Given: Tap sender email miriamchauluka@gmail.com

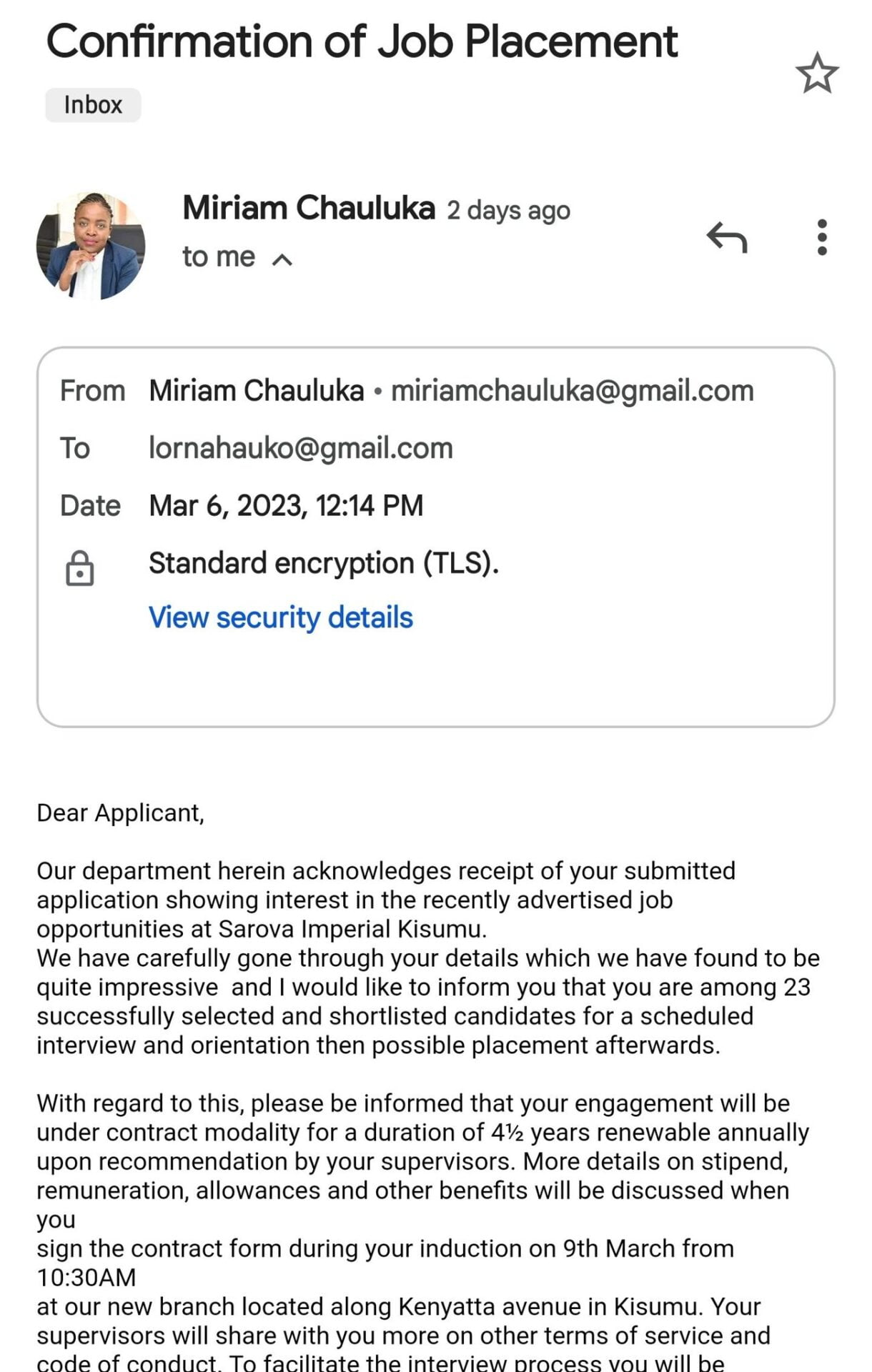Looking at the screenshot, I should 572,391.
